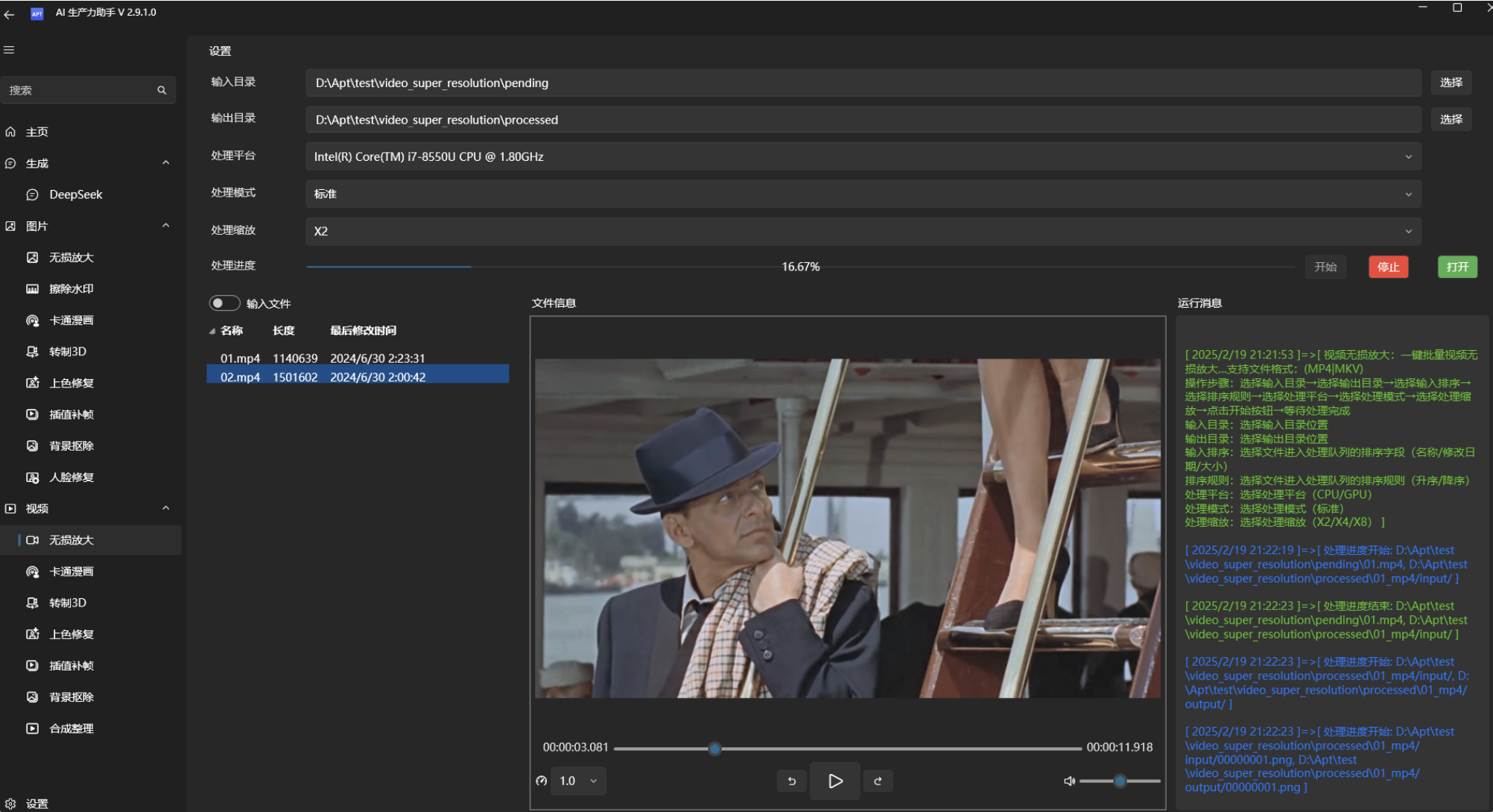The image size is (1493, 812).
Task: Click the playback speed gauge icon
Action: pos(542,781)
